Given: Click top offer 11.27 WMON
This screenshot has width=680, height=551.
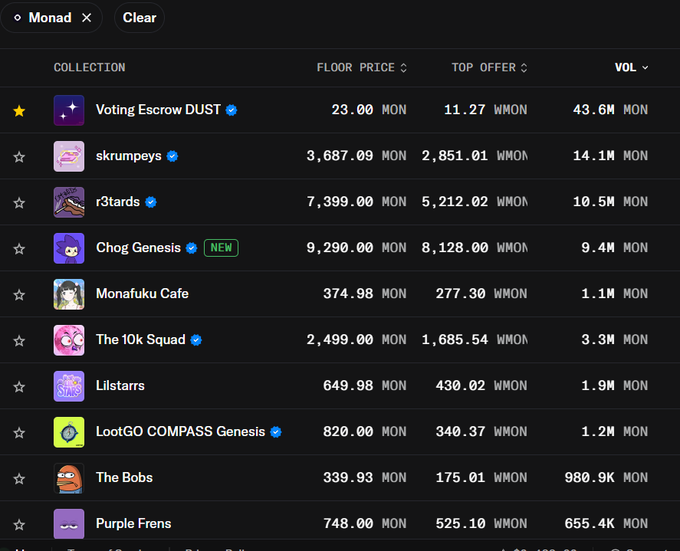Looking at the screenshot, I should coord(486,110).
